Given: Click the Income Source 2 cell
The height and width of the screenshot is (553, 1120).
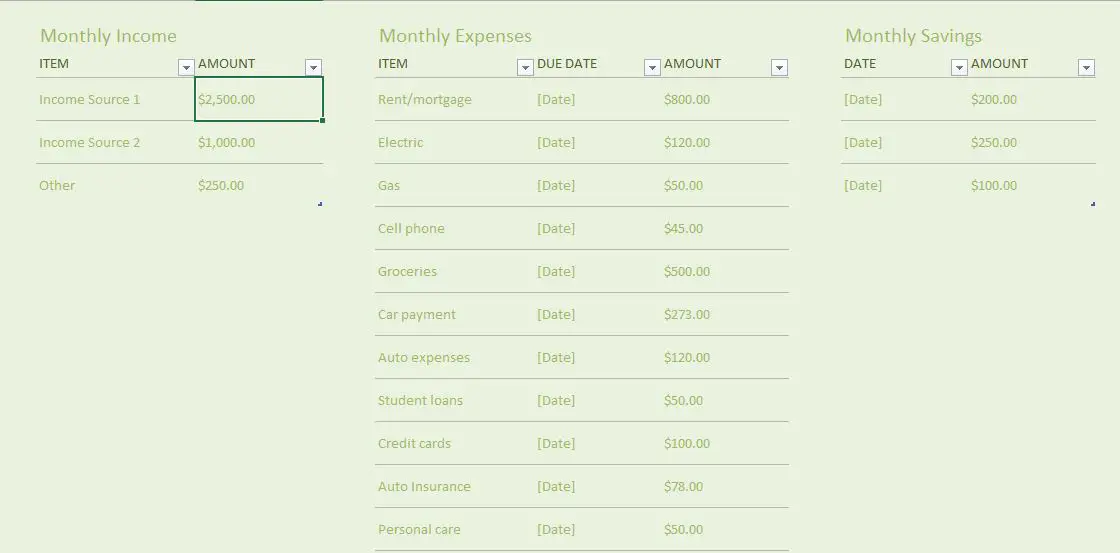Looking at the screenshot, I should pos(115,142).
